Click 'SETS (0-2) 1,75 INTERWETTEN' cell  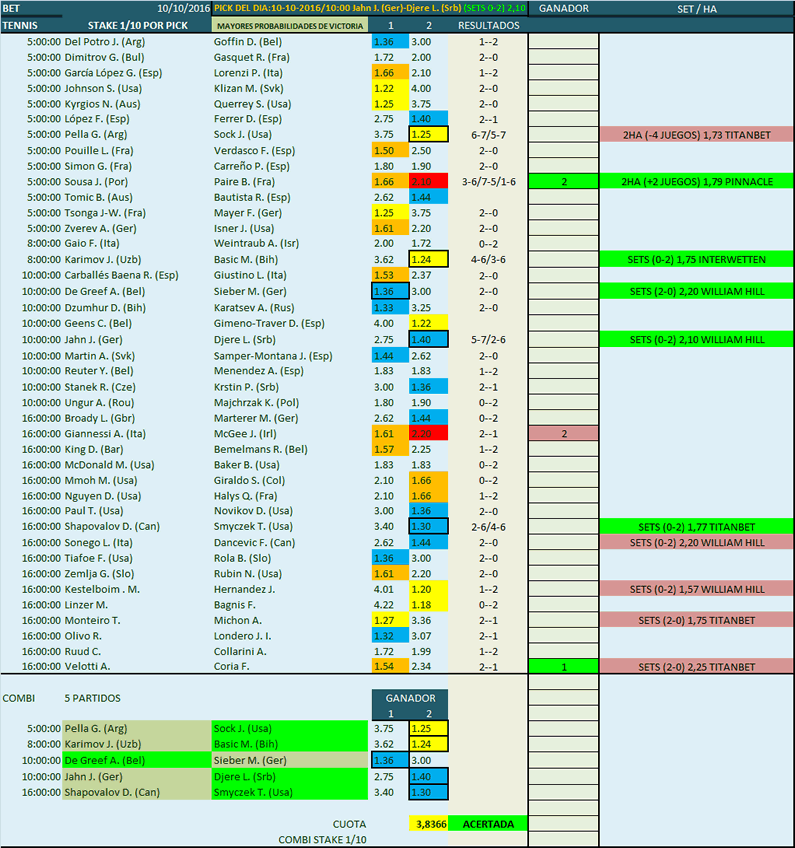click(x=697, y=260)
